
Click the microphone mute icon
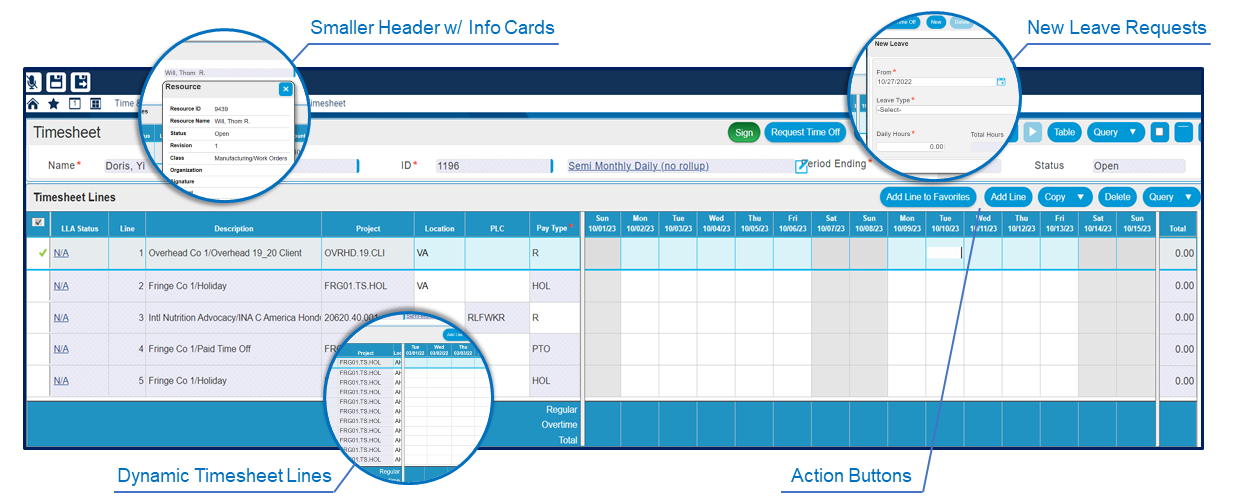click(33, 82)
